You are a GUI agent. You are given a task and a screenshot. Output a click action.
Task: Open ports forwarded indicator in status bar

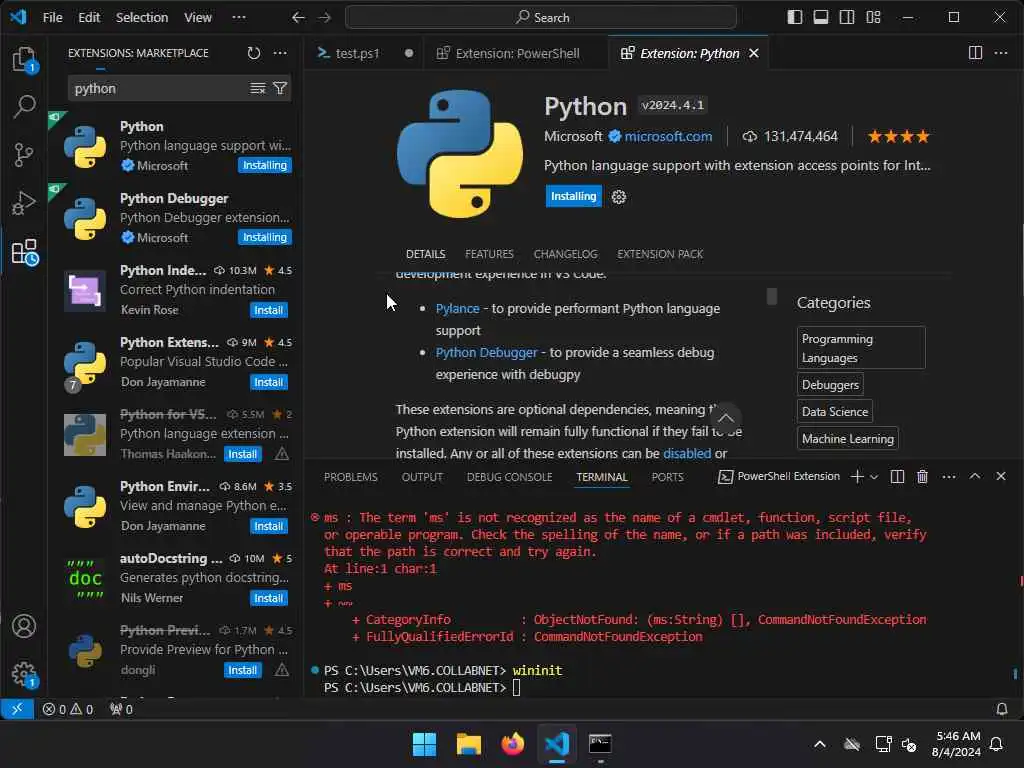tap(121, 709)
